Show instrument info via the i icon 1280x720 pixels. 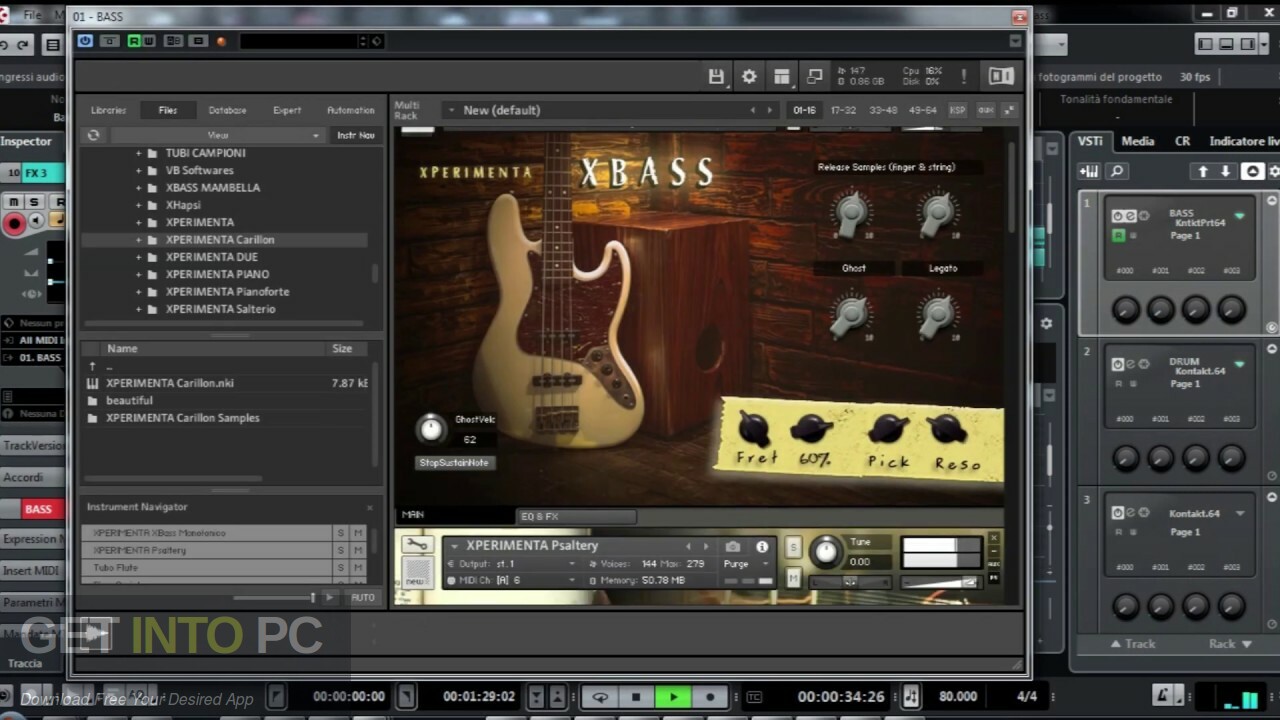point(762,547)
